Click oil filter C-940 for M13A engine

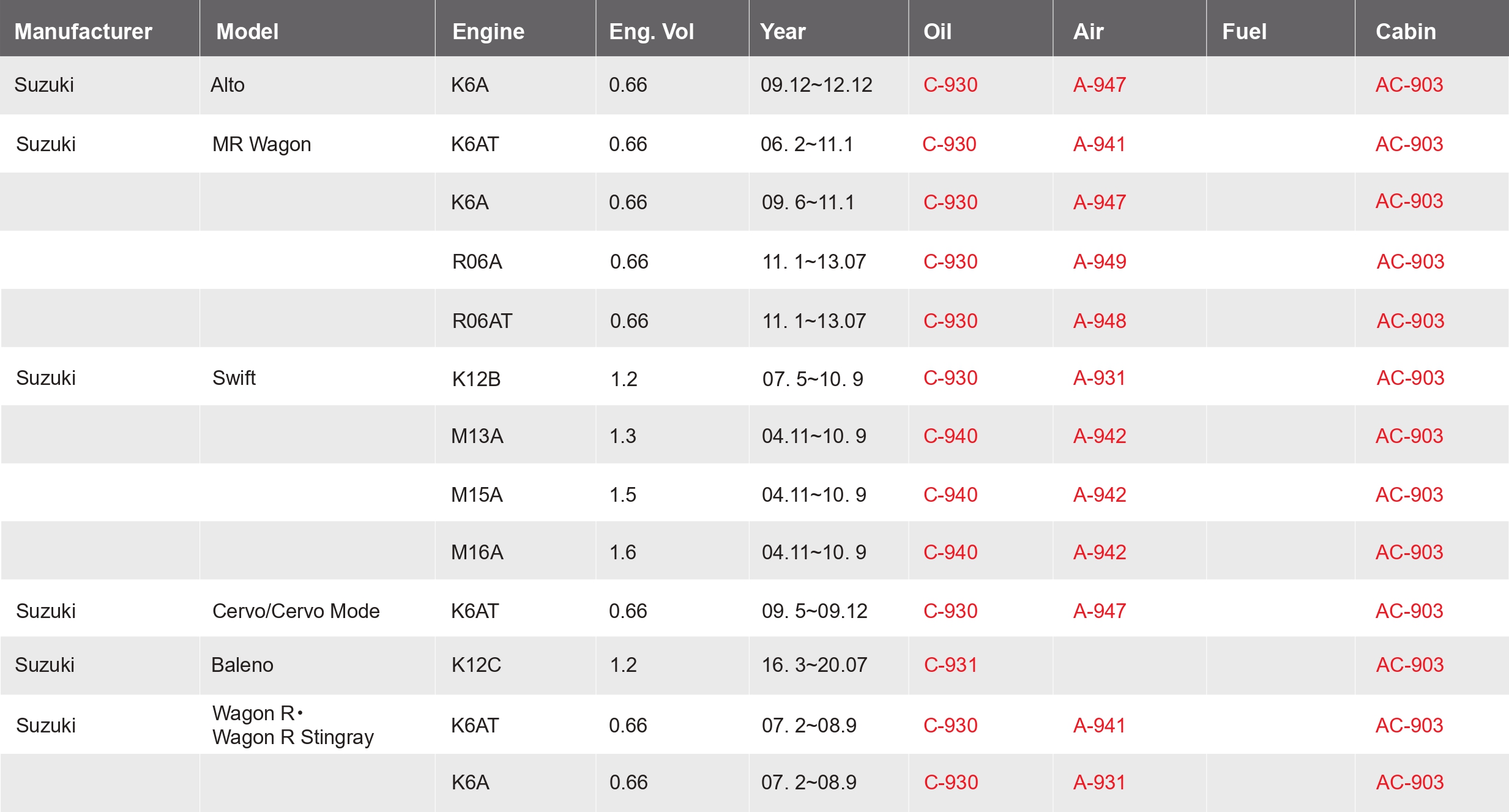(x=950, y=436)
